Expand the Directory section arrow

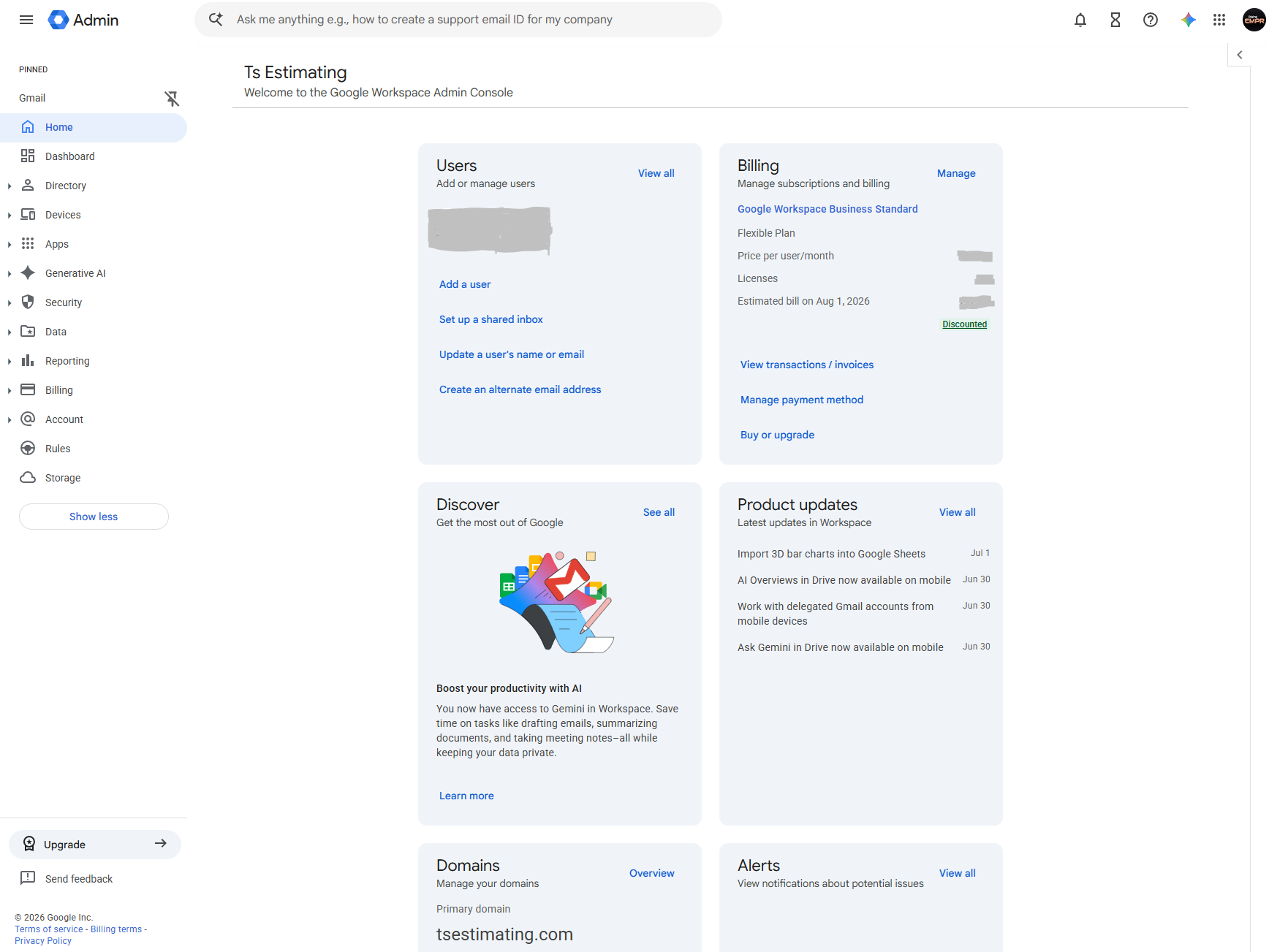[9, 186]
